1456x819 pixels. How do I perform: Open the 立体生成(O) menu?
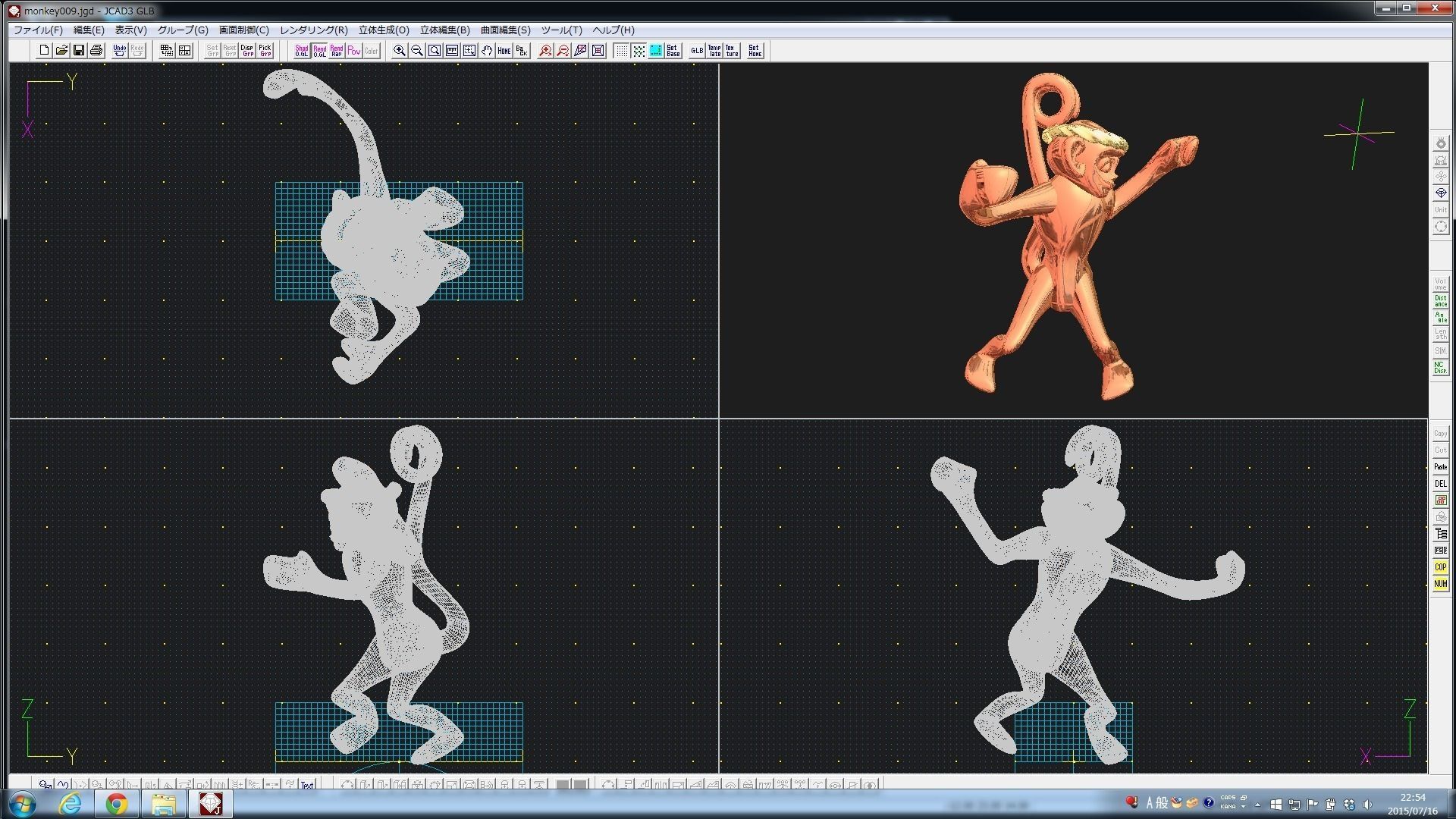(384, 30)
